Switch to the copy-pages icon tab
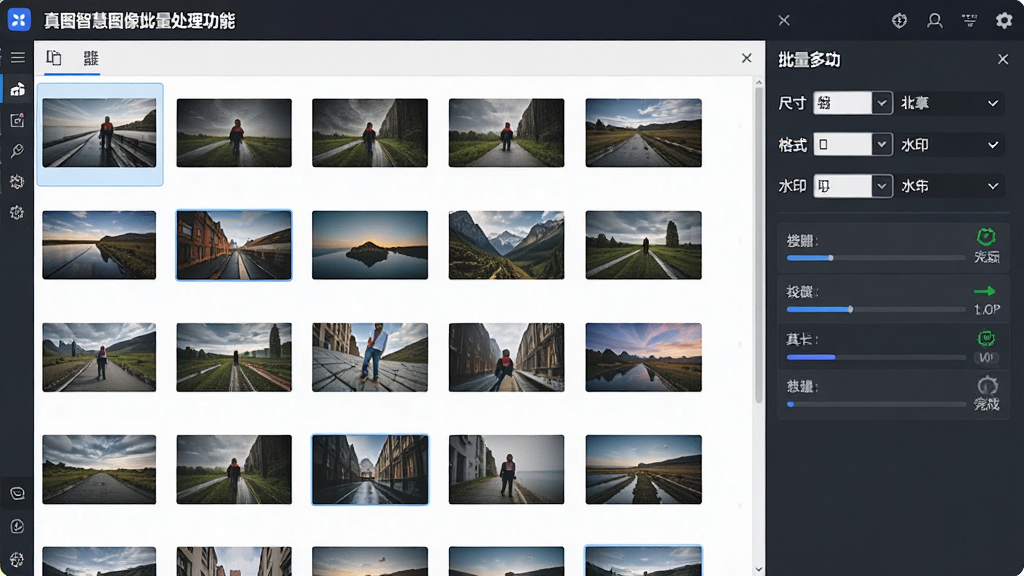Viewport: 1024px width, 576px height. (x=54, y=58)
